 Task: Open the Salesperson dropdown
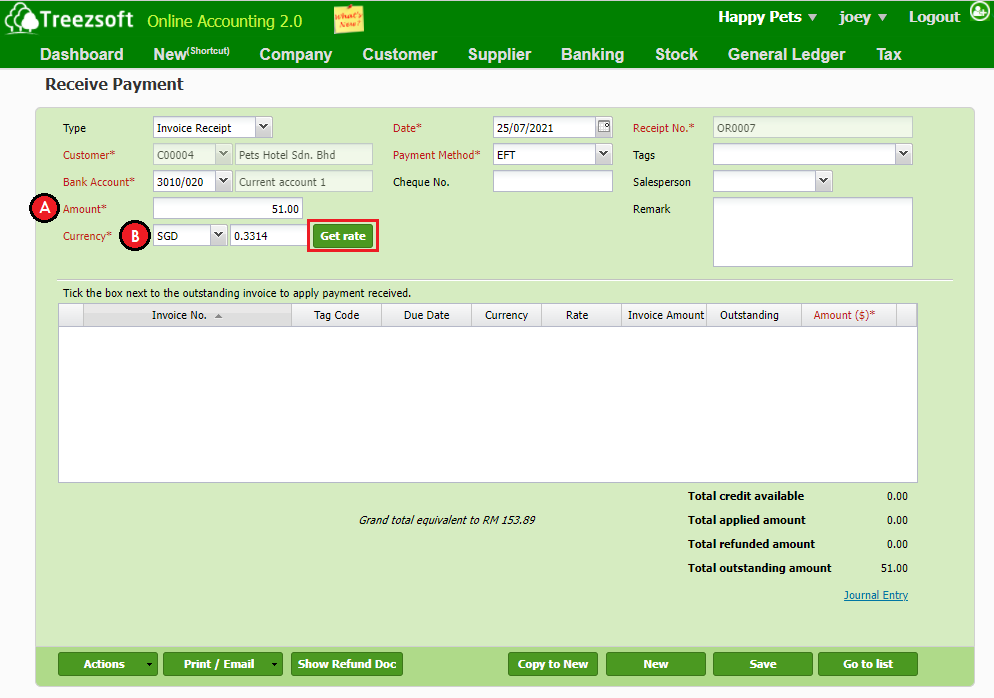point(823,181)
